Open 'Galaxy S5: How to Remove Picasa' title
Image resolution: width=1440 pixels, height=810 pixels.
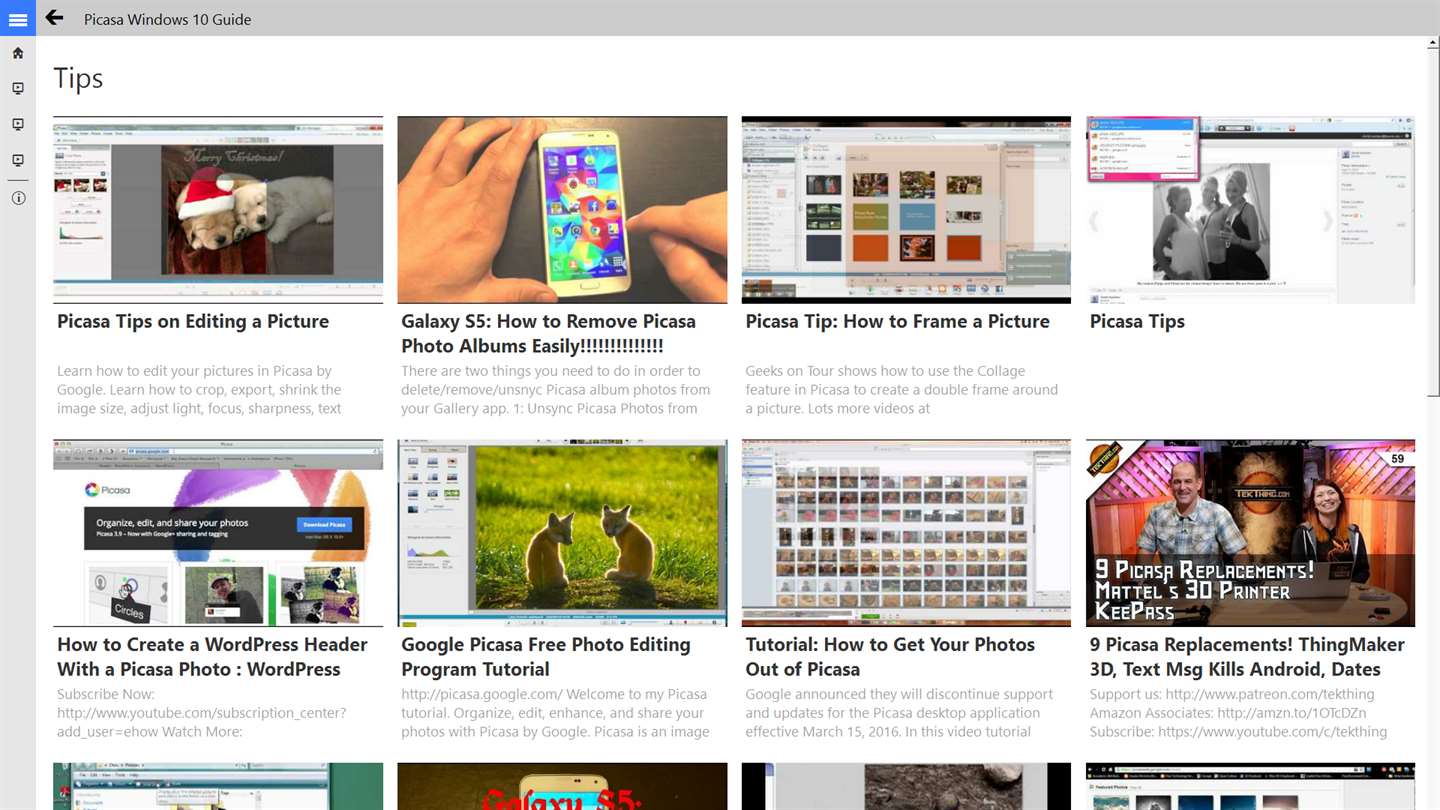tap(548, 334)
